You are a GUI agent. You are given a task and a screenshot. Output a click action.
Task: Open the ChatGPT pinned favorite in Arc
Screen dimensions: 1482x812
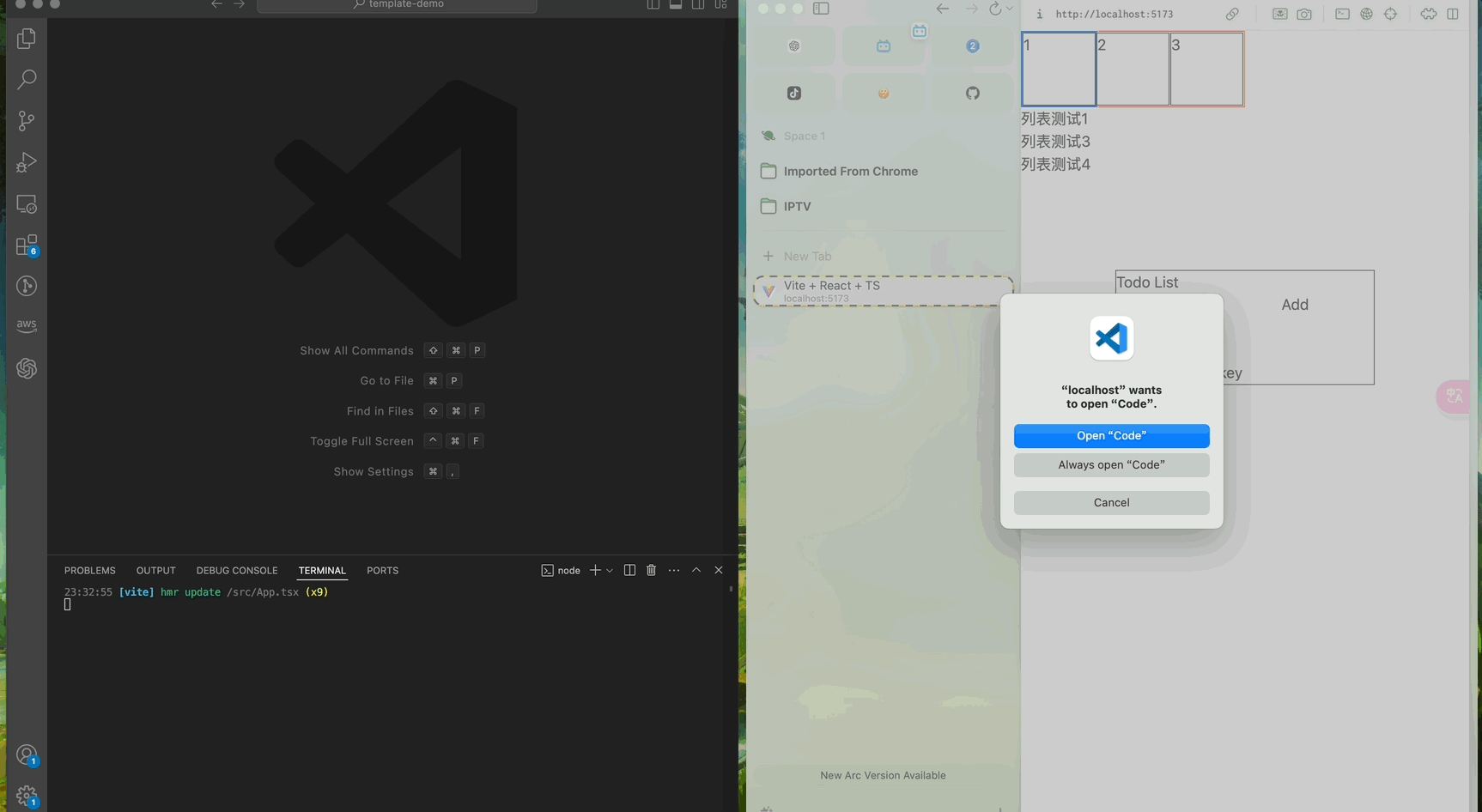point(794,46)
